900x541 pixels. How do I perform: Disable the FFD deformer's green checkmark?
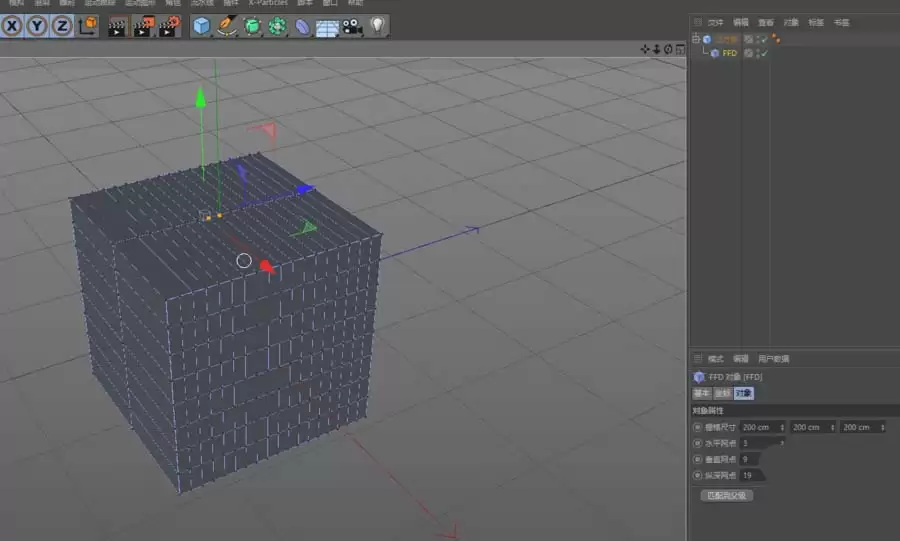(x=764, y=53)
